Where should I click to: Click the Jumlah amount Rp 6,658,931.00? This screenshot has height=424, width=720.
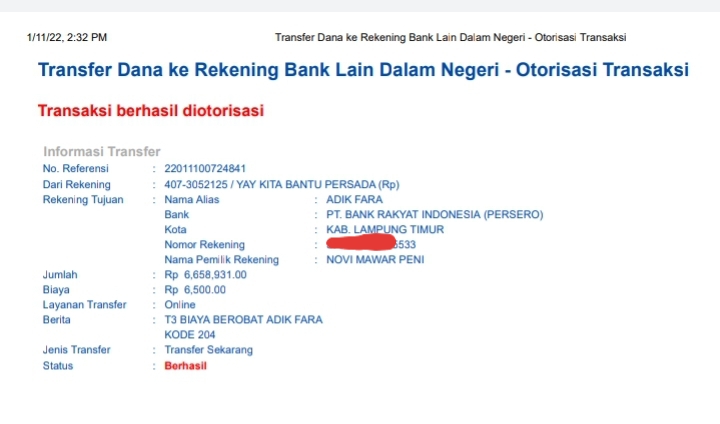[206, 275]
